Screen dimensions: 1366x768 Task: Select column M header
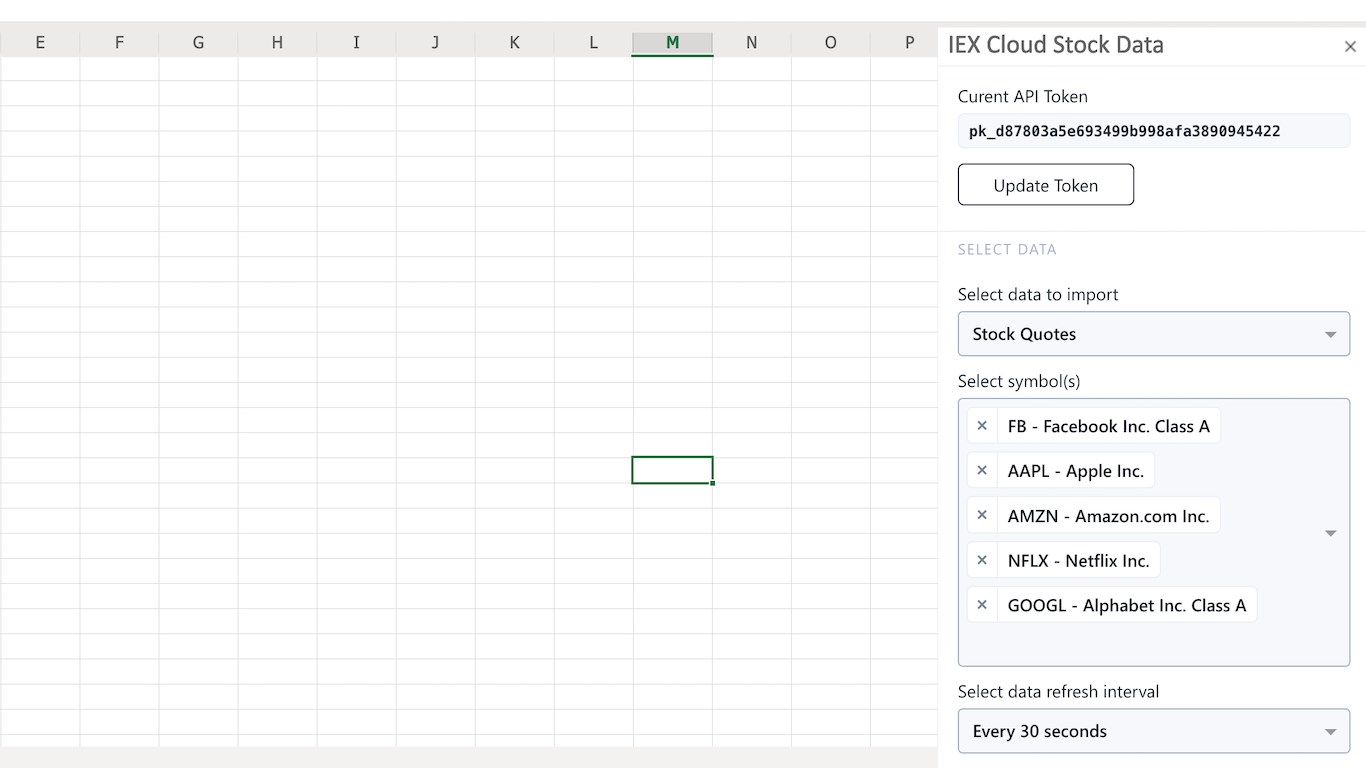click(x=672, y=42)
